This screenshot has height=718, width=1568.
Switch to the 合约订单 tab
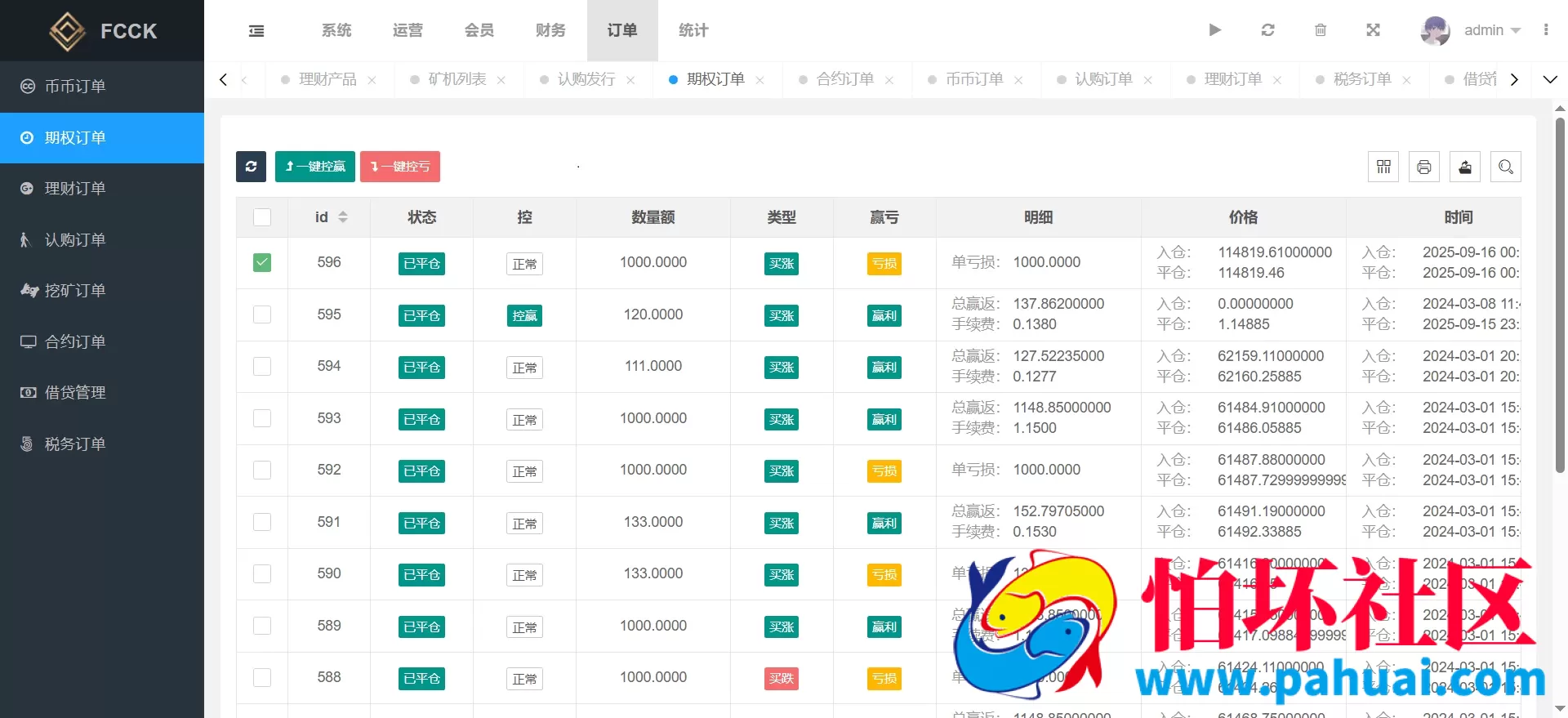845,79
